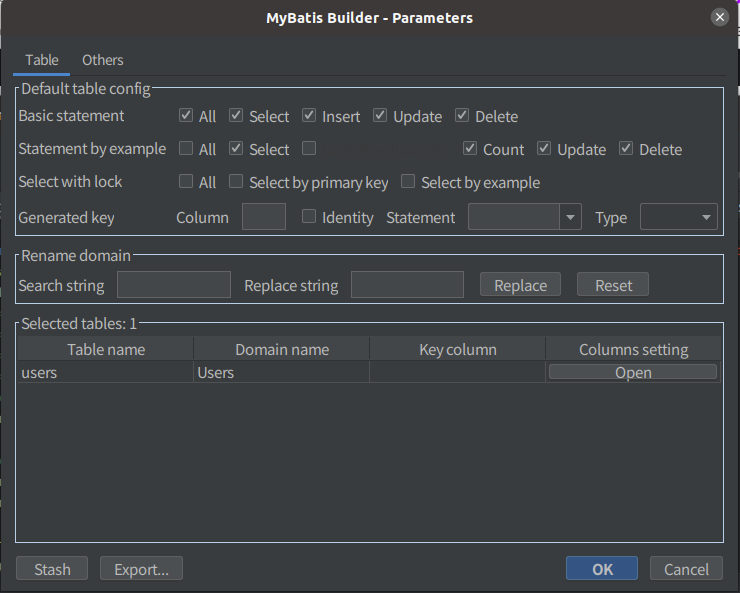Enable the Identity checkbox
The image size is (740, 593).
309,217
